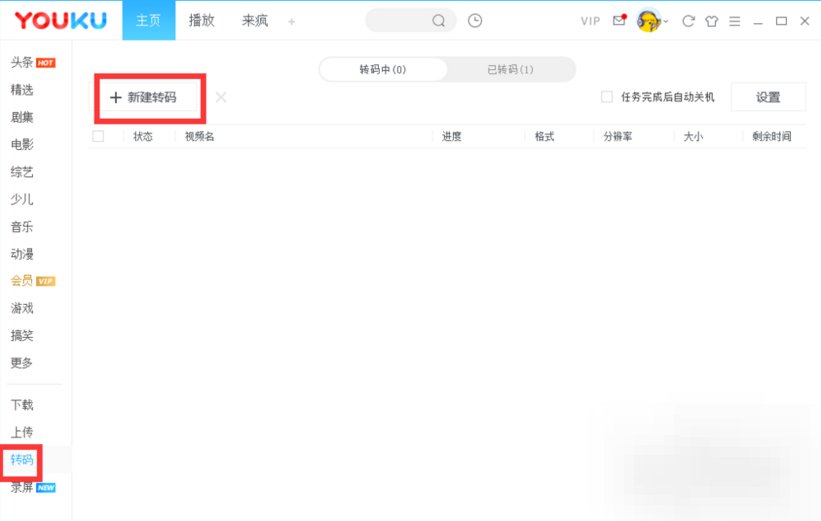Click the delete X icon beside 新建转码
This screenshot has width=821, height=521.
(x=221, y=97)
